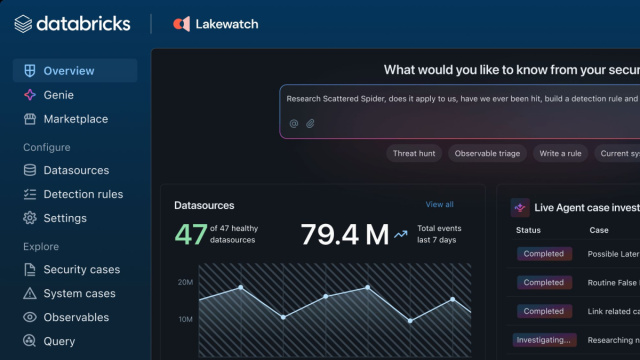Select the Write a rule suggestion chip
640x360 pixels.
560,153
